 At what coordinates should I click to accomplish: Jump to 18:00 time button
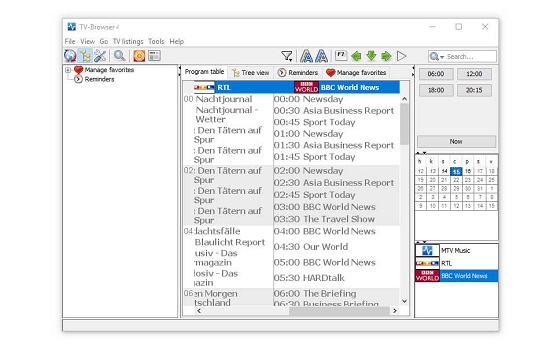(436, 90)
